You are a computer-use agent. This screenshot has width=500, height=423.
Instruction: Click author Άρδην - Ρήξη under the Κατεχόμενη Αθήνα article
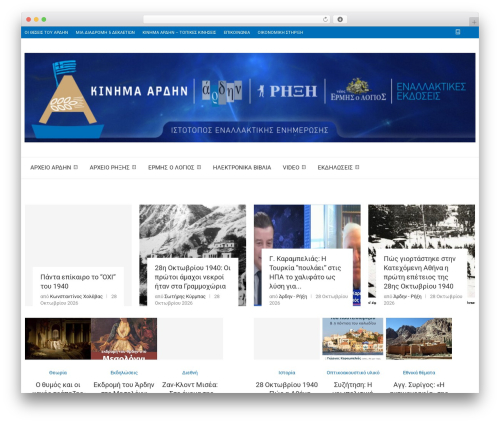coord(407,296)
